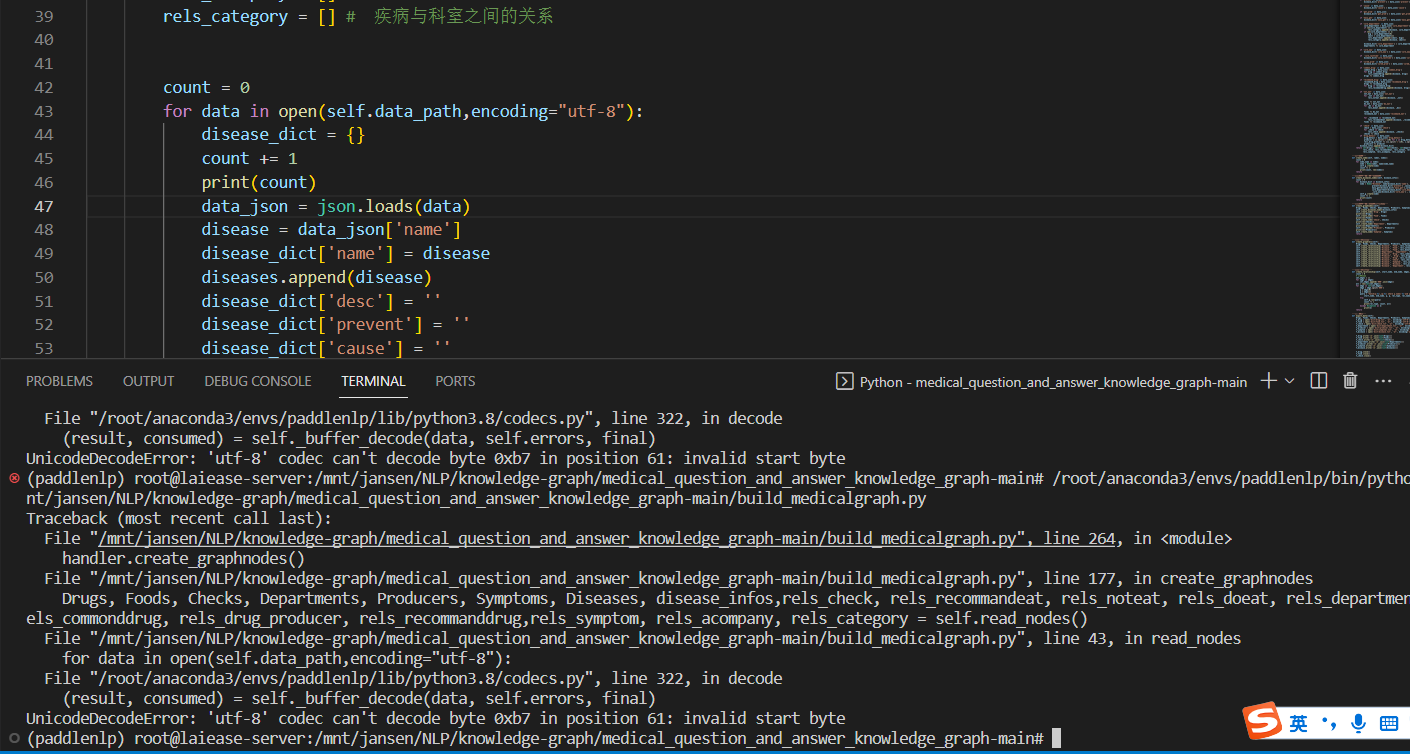Activate the voice input microphone icon
Screen dimensions: 1410x754
tap(1357, 722)
